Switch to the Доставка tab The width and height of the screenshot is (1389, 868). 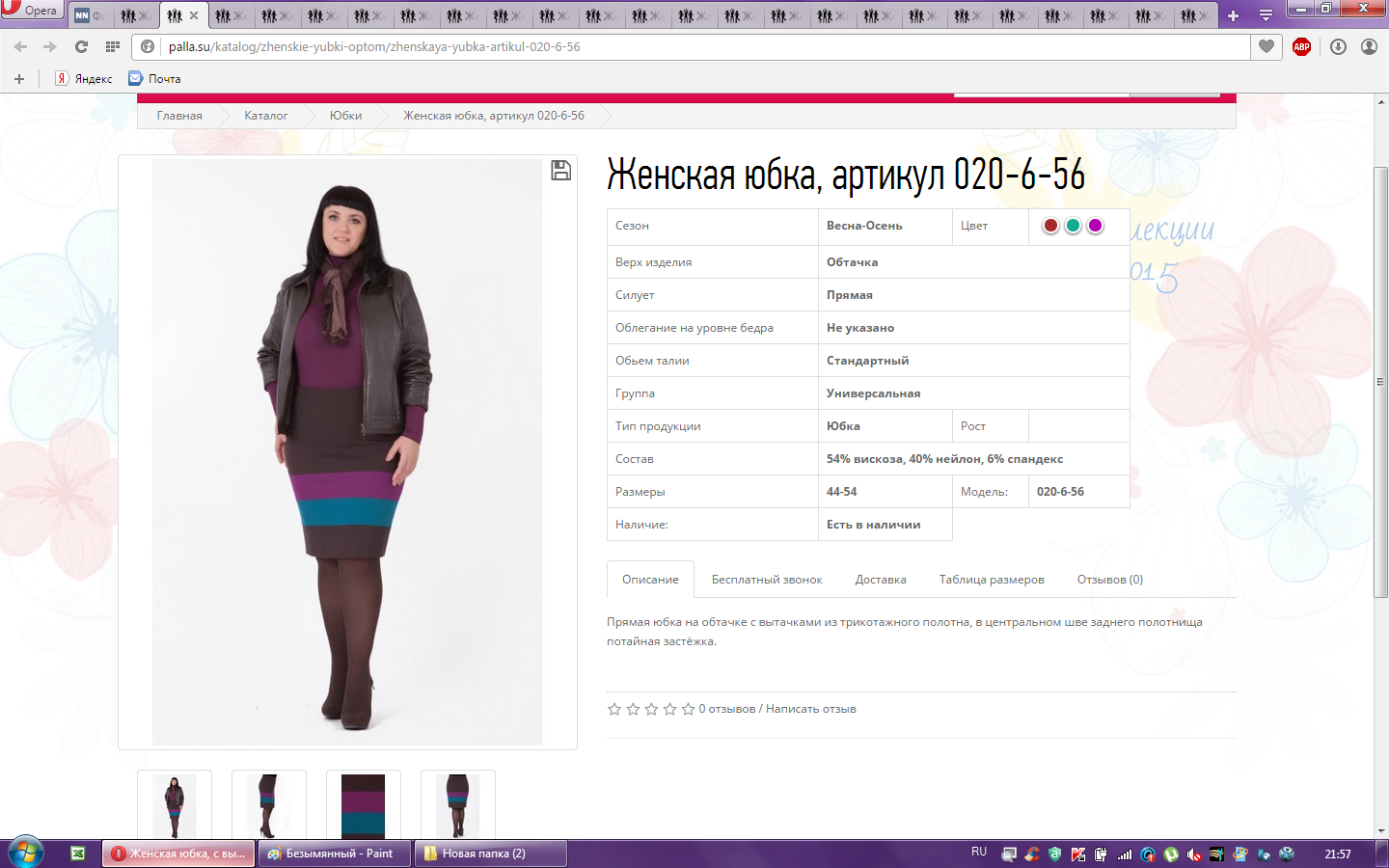(x=880, y=580)
